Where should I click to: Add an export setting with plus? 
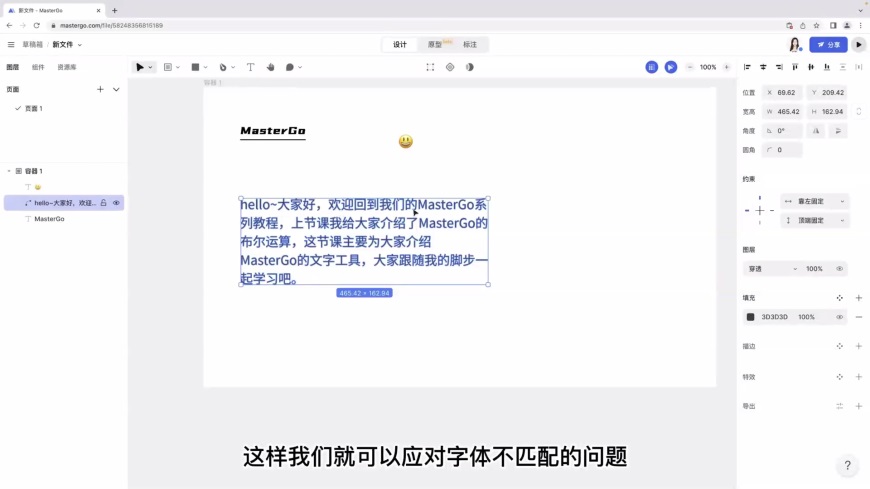pyautogui.click(x=858, y=406)
